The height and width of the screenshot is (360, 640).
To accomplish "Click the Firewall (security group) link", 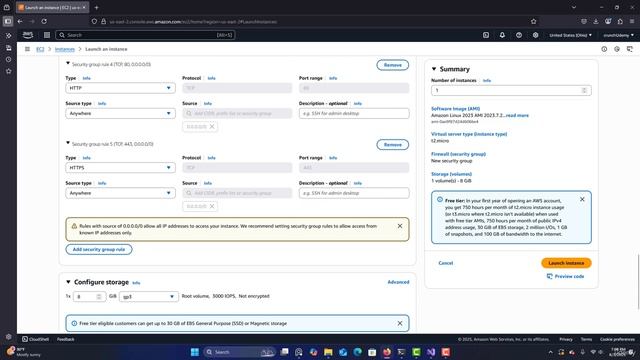I will click(x=458, y=154).
